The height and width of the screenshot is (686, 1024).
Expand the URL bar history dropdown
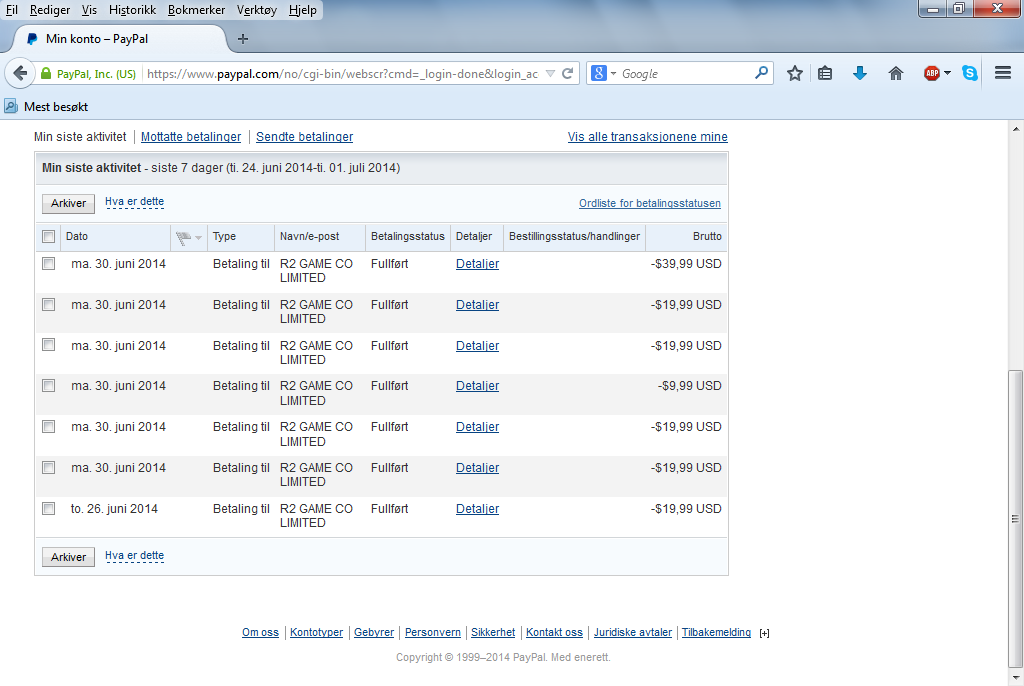click(x=550, y=74)
